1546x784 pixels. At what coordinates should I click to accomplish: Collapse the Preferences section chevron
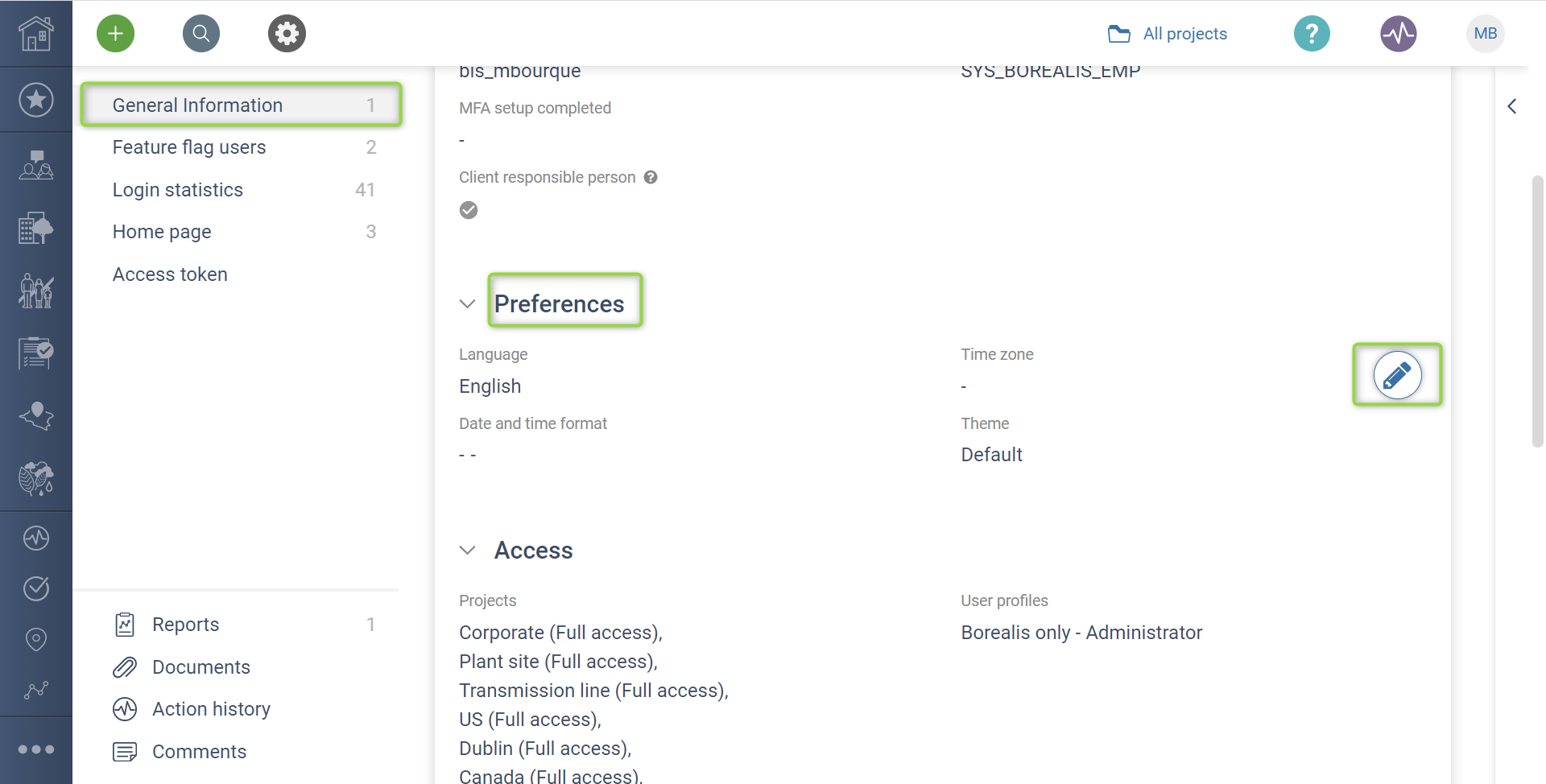tap(467, 303)
